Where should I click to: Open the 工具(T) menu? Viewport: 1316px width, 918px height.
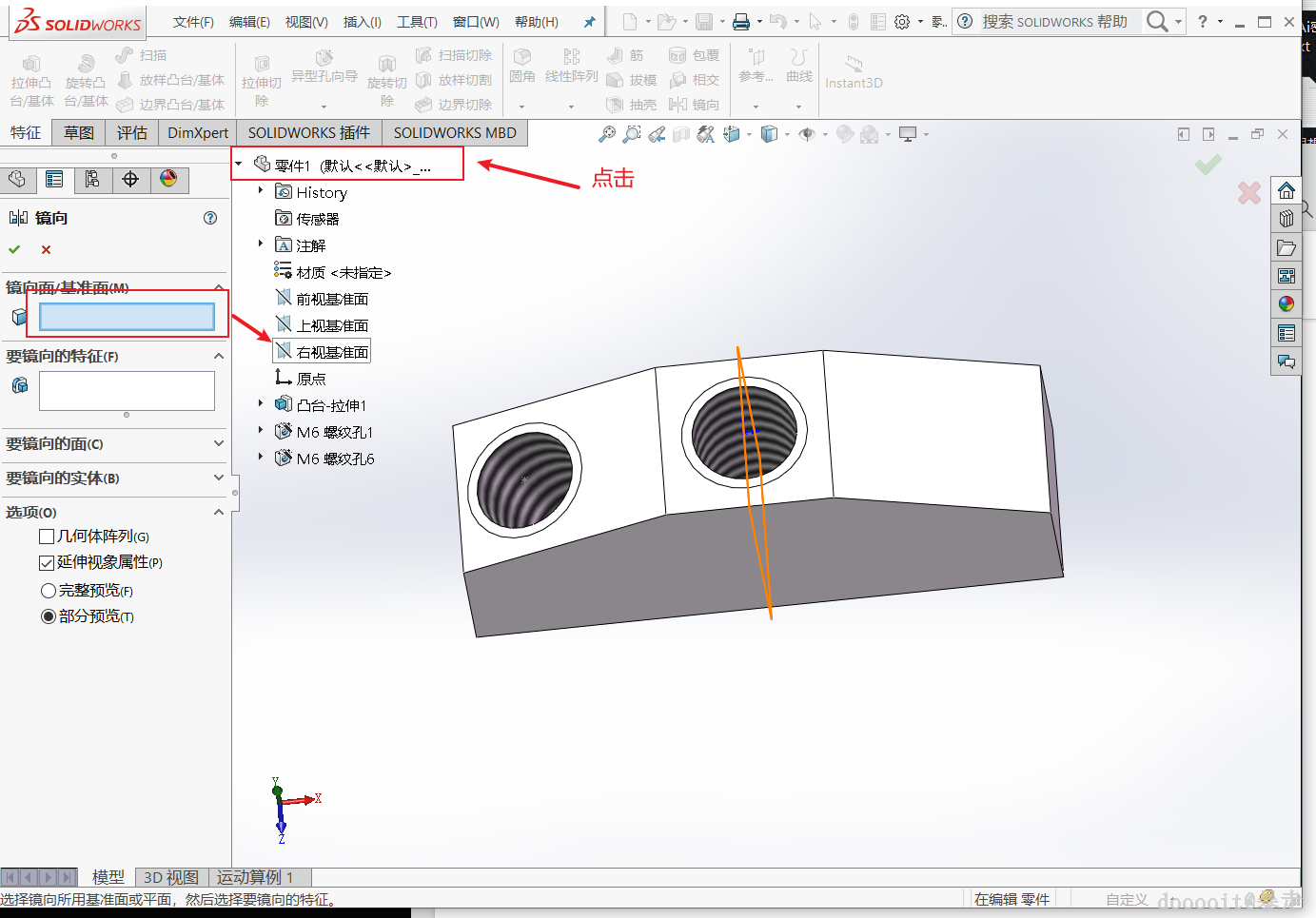[x=417, y=22]
